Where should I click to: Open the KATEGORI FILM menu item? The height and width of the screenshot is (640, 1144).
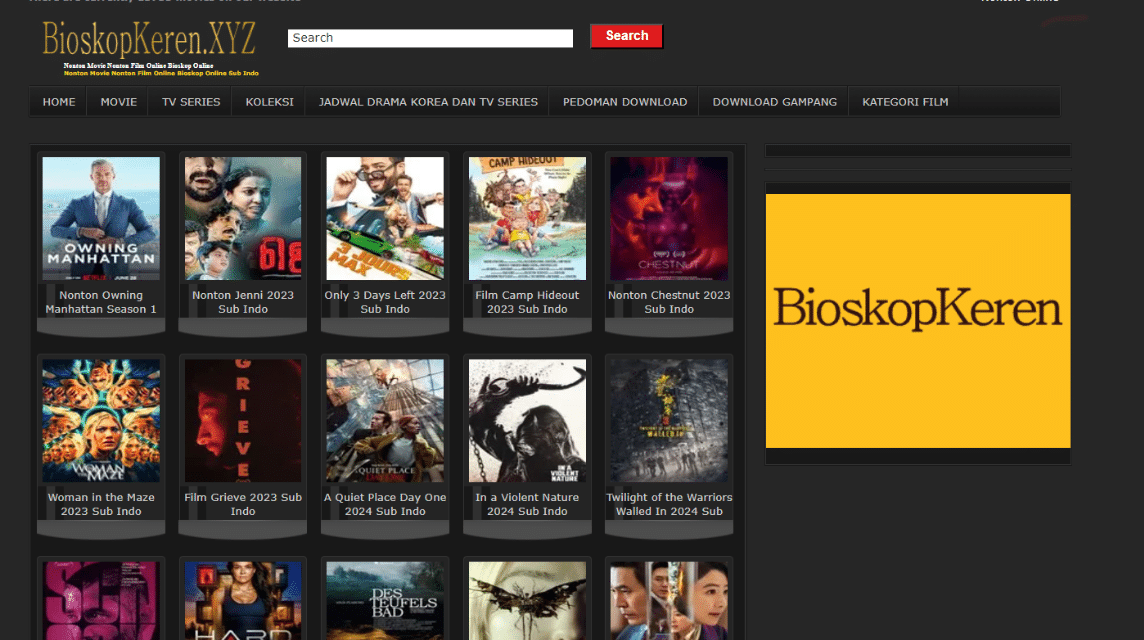(x=905, y=102)
